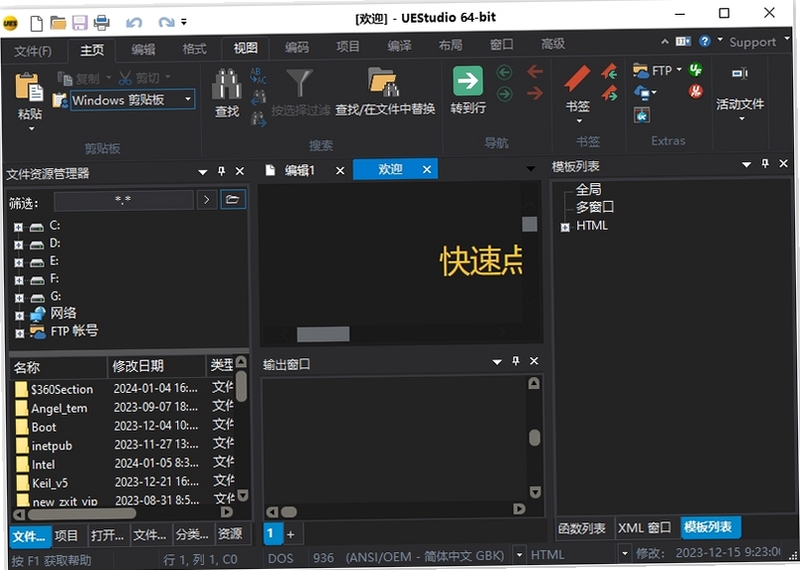This screenshot has width=800, height=570.
Task: Open the 书签 dropdown arrow
Action: tap(579, 121)
